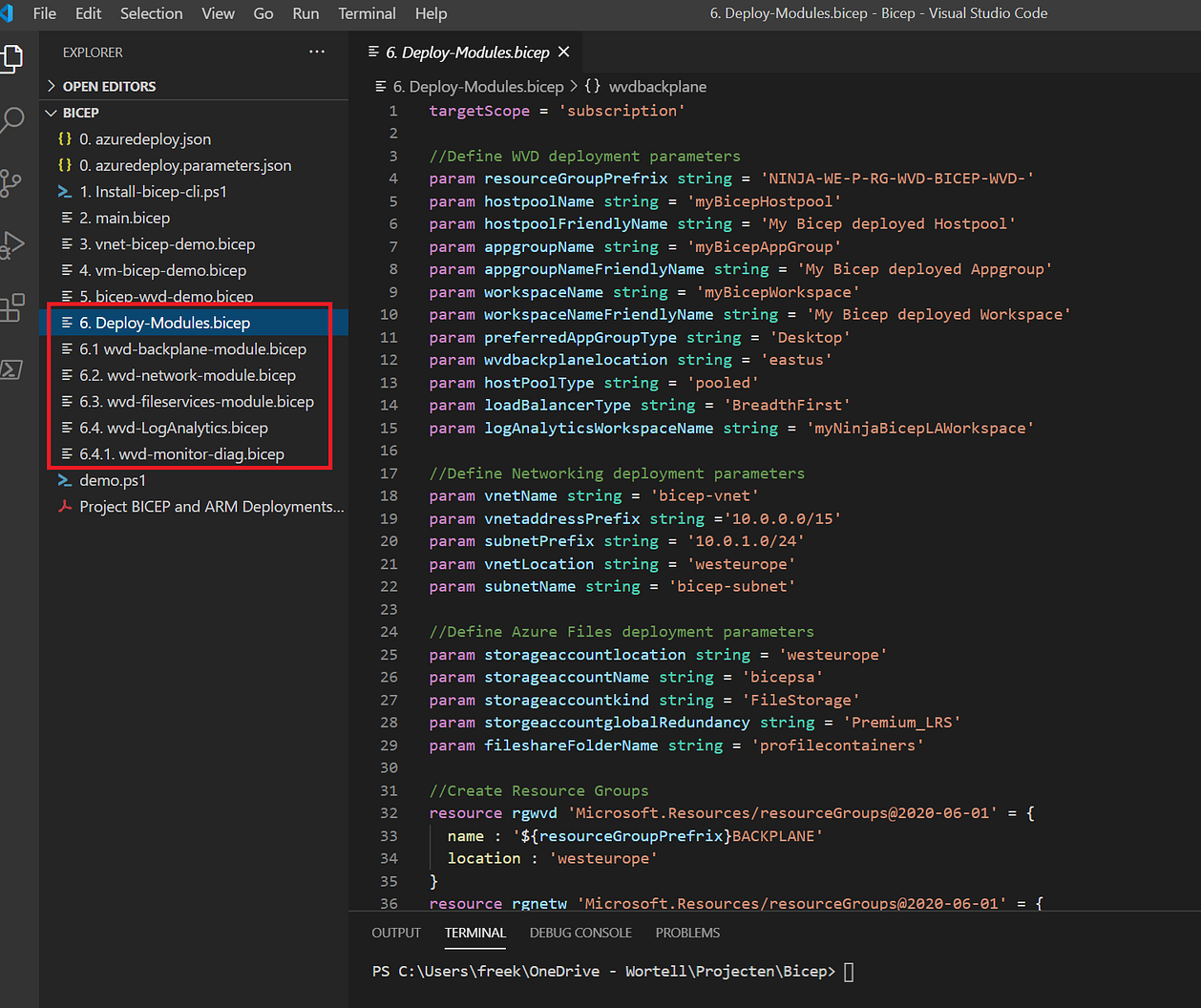Click filesharefolderName parameter on line 29

pyautogui.click(x=571, y=745)
